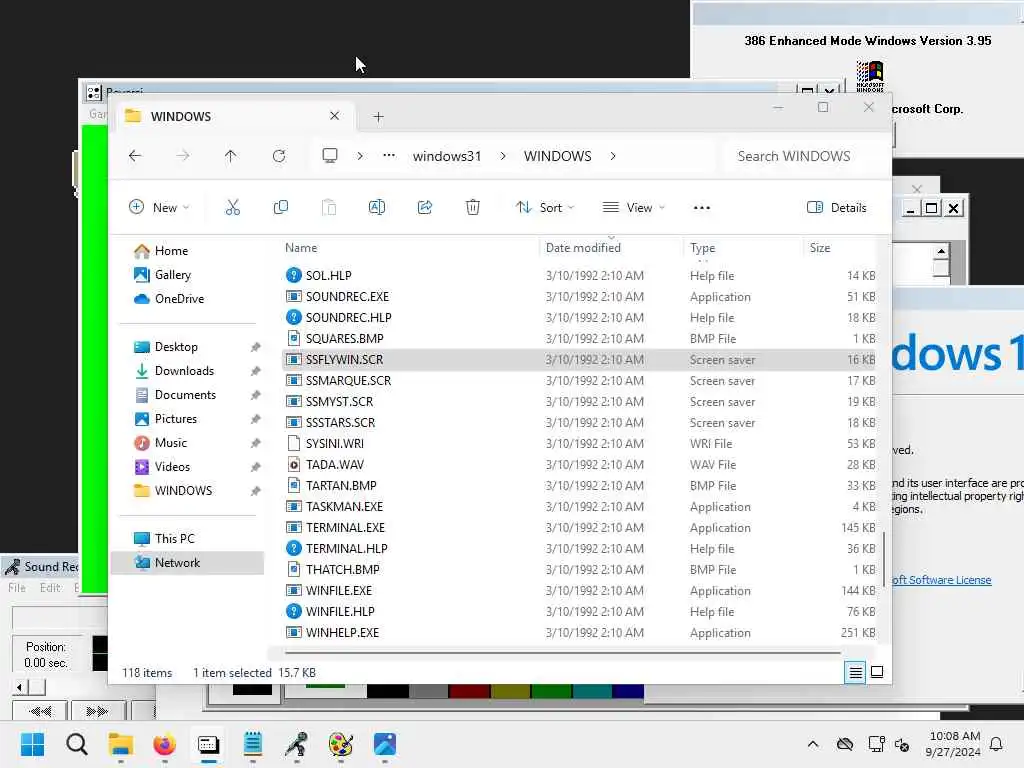Open Music in Quick access
1024x768 pixels.
(170, 443)
